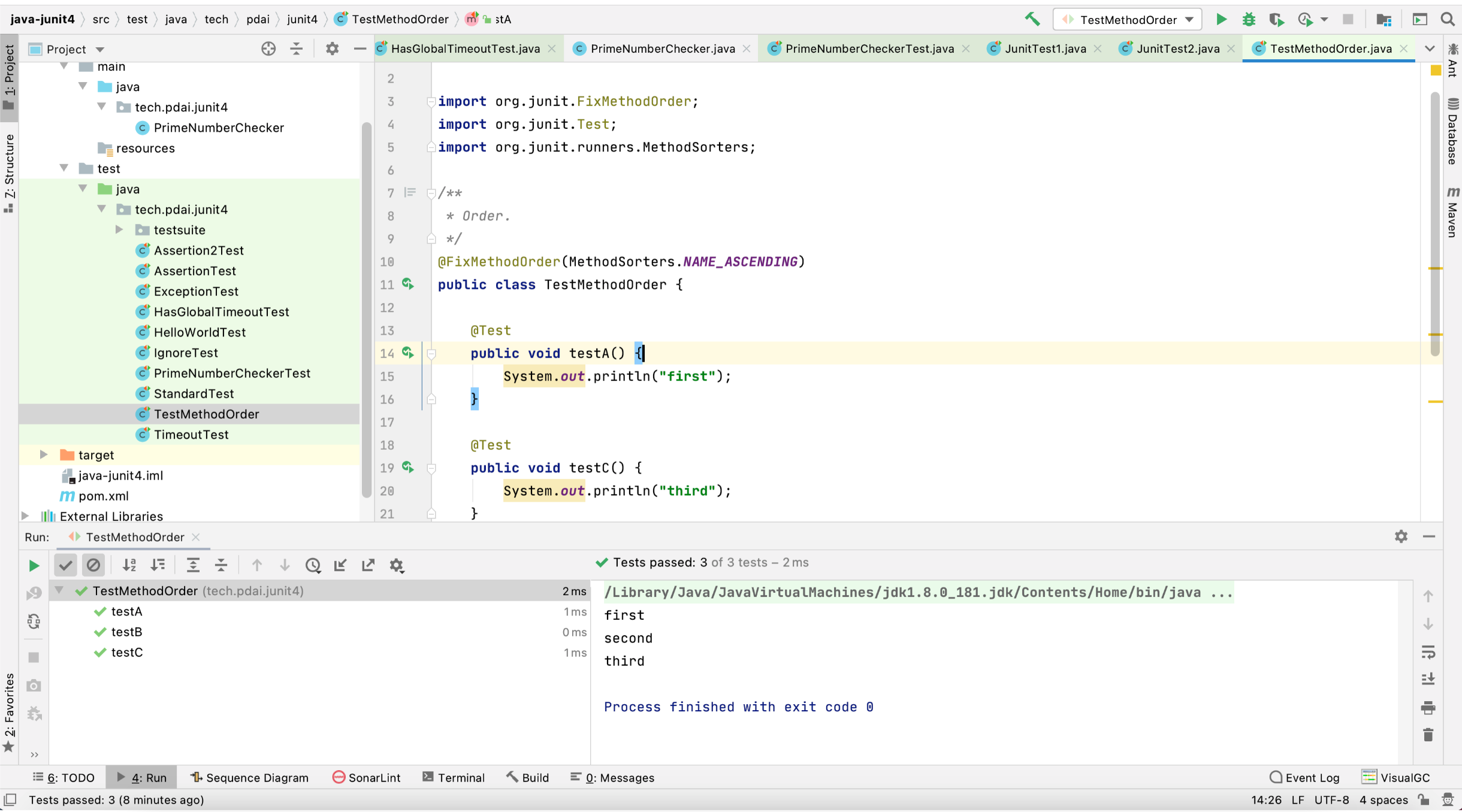Viewport: 1462px width, 812px height.
Task: Clear console with trash icon
Action: pyautogui.click(x=1428, y=735)
